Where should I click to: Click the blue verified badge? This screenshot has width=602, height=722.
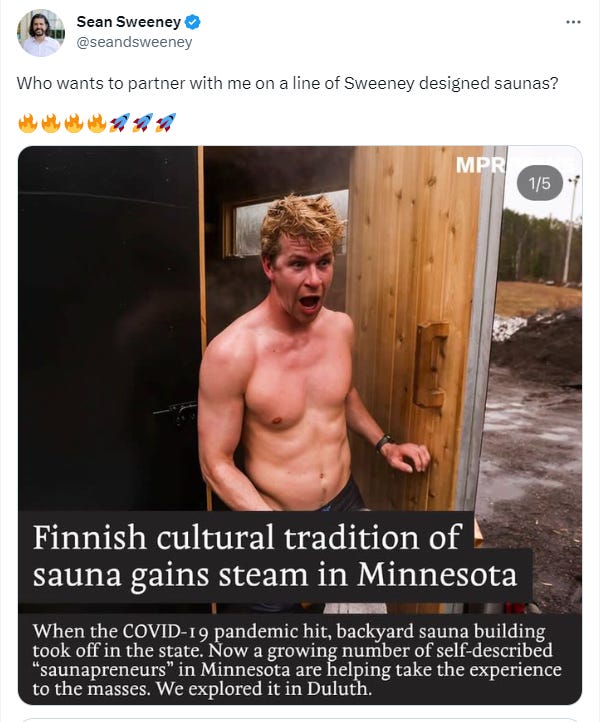[193, 22]
